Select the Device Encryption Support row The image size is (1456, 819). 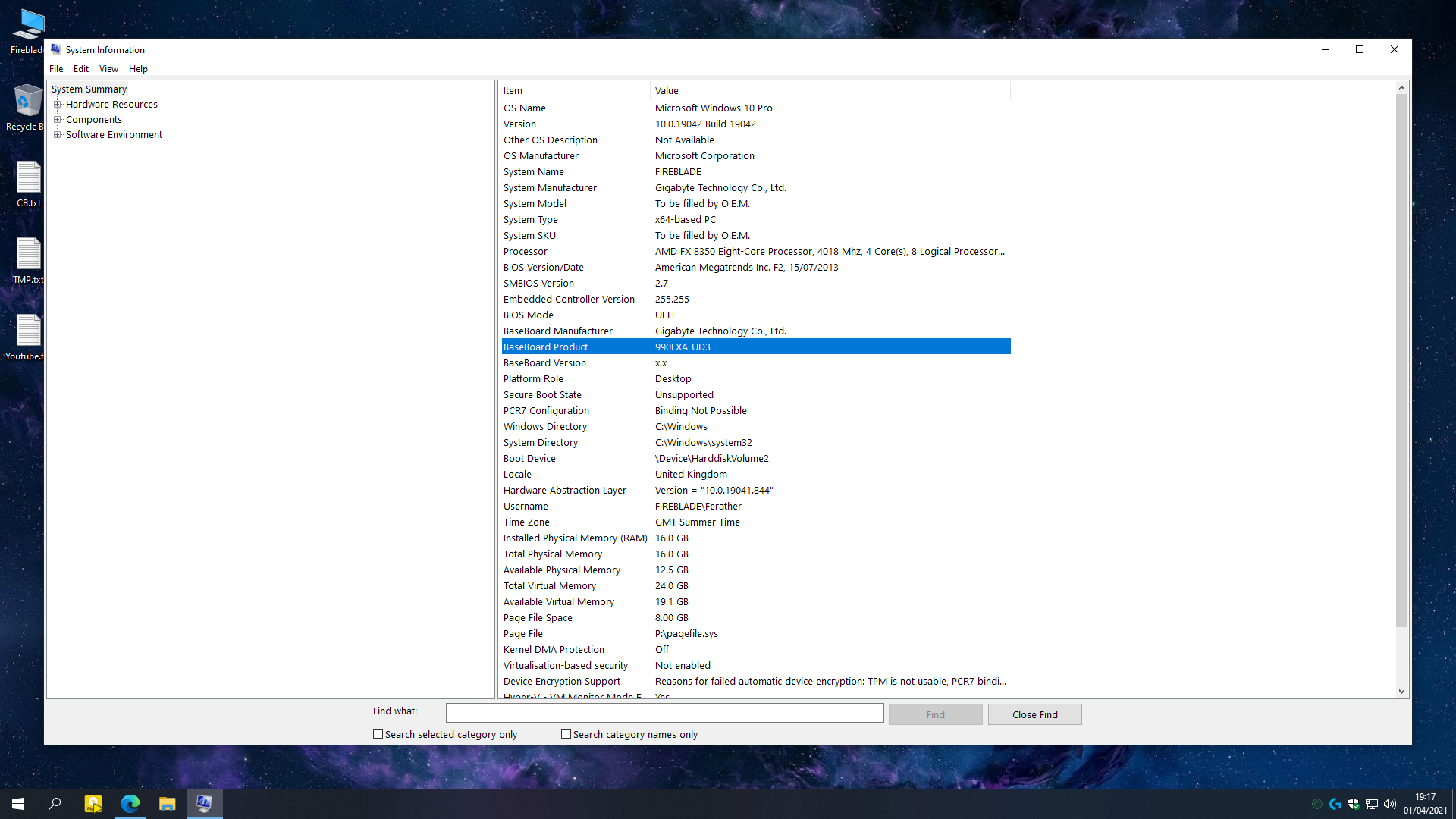pyautogui.click(x=756, y=682)
